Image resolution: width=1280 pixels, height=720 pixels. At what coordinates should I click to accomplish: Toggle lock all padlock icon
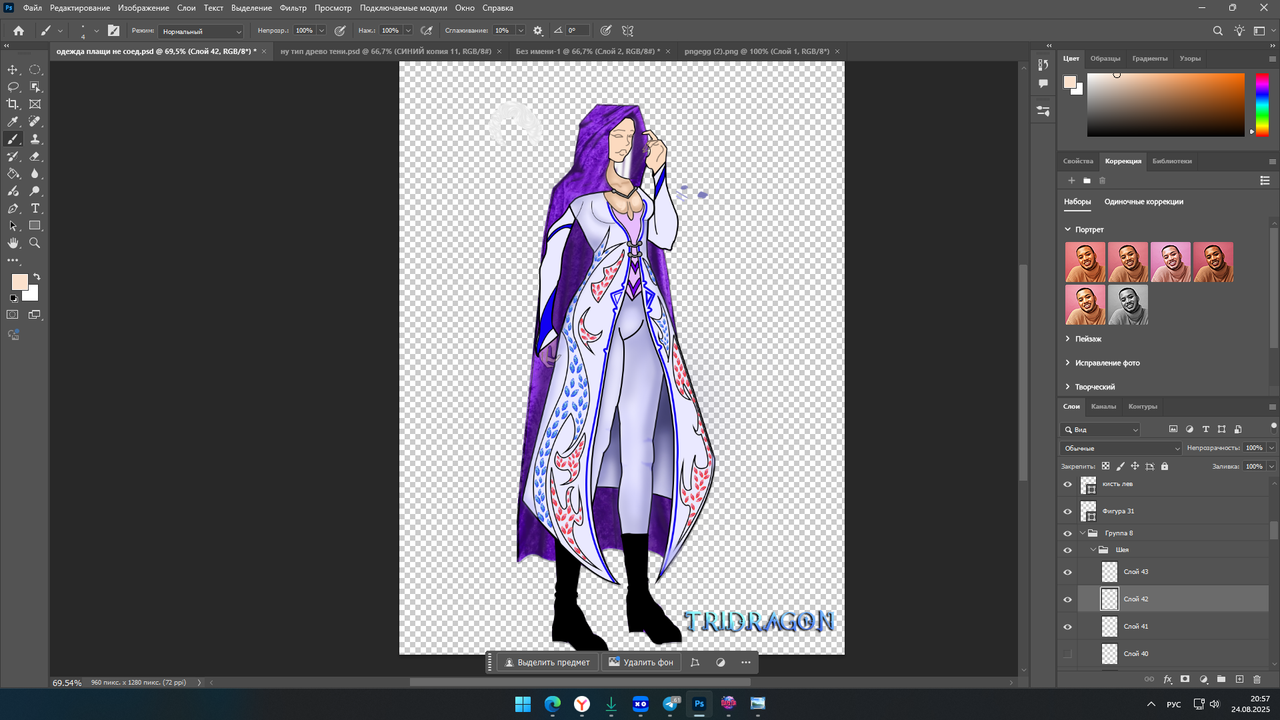pyautogui.click(x=1164, y=466)
